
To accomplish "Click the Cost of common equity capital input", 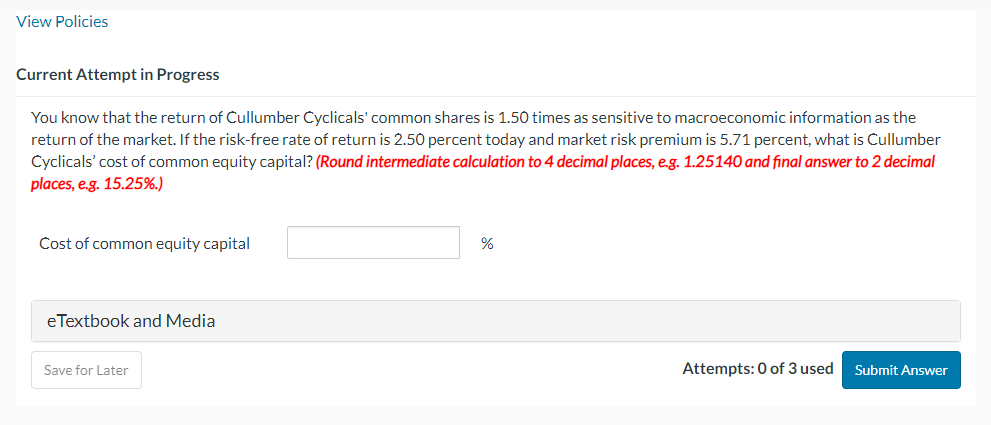I will pyautogui.click(x=373, y=243).
